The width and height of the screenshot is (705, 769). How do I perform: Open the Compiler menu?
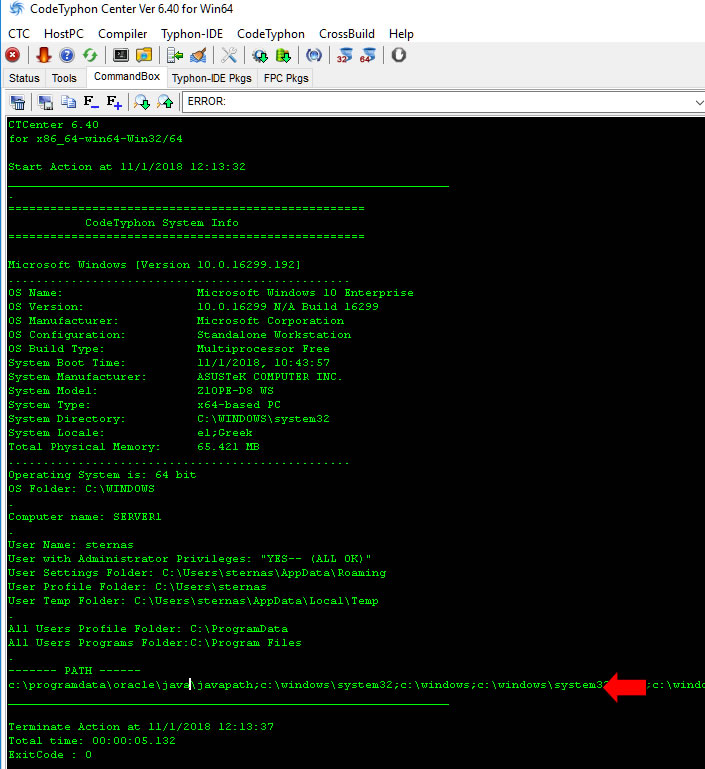[123, 34]
